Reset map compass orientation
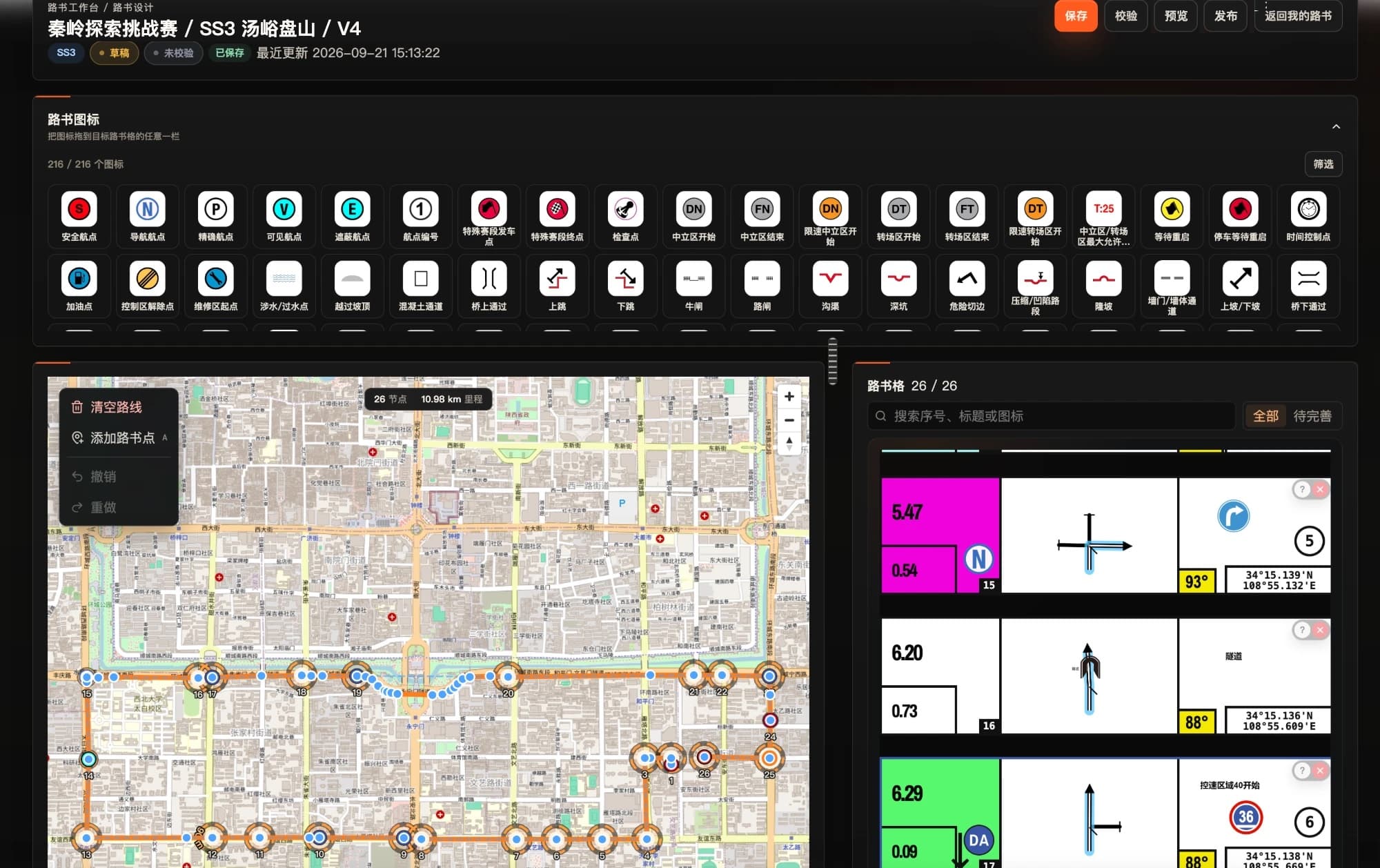 (789, 443)
